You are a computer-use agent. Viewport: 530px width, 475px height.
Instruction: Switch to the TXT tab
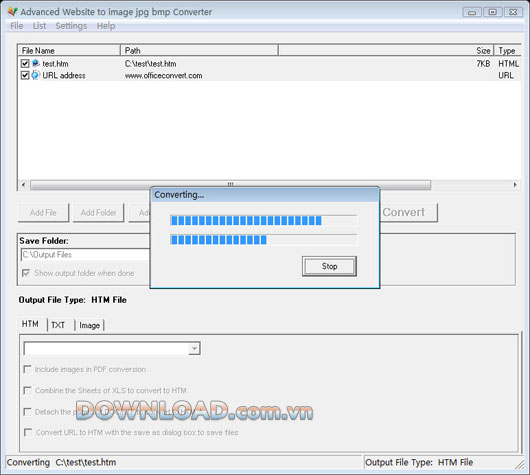pyautogui.click(x=58, y=325)
